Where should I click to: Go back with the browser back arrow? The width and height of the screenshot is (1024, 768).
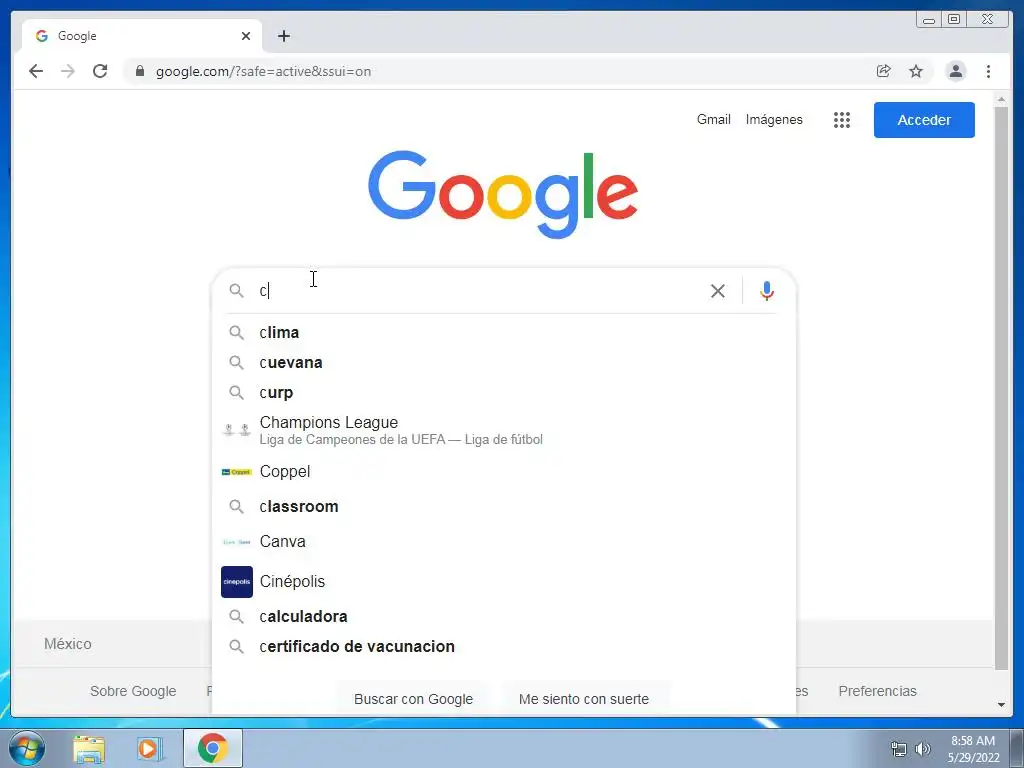(x=36, y=71)
